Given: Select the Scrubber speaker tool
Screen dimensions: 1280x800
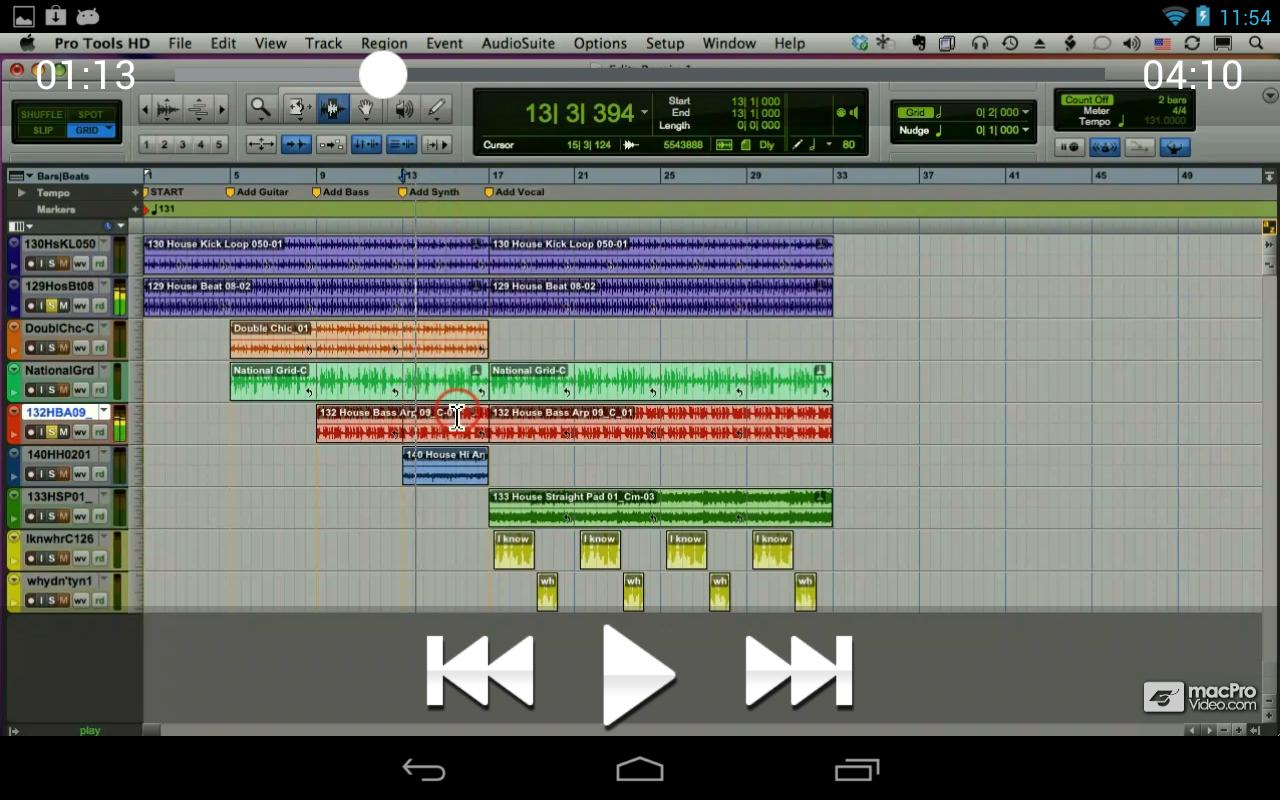Looking at the screenshot, I should click(x=402, y=108).
